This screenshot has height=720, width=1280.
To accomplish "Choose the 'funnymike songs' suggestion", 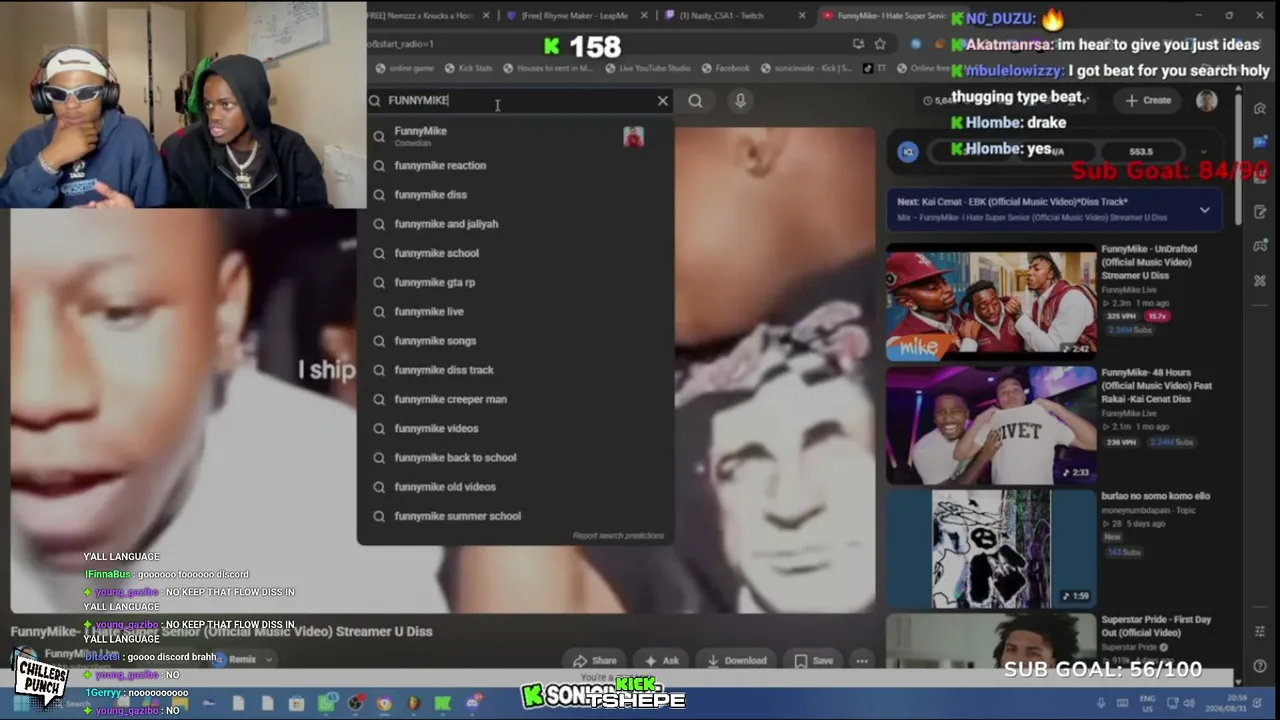I will (x=515, y=340).
